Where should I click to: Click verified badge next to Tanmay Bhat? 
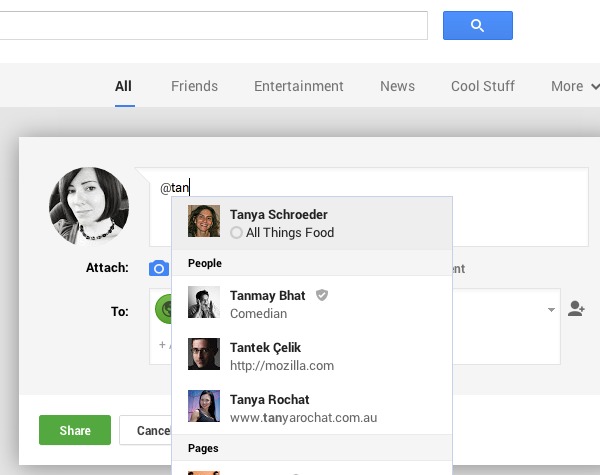322,295
